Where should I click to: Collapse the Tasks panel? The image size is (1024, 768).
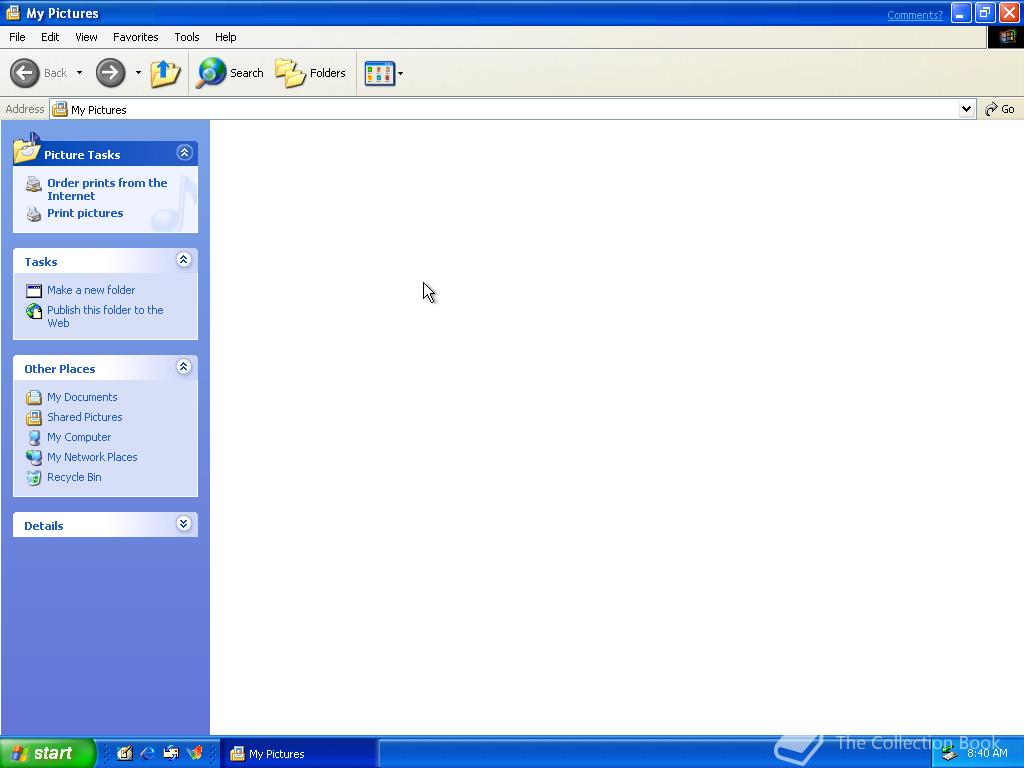tap(184, 260)
